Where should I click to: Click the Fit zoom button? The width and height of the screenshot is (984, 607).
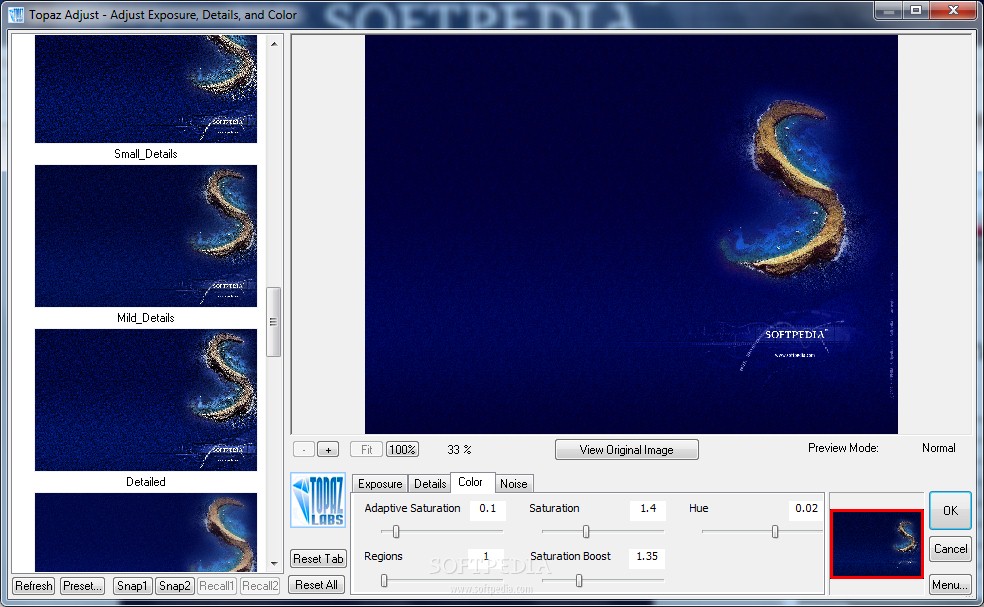[366, 449]
